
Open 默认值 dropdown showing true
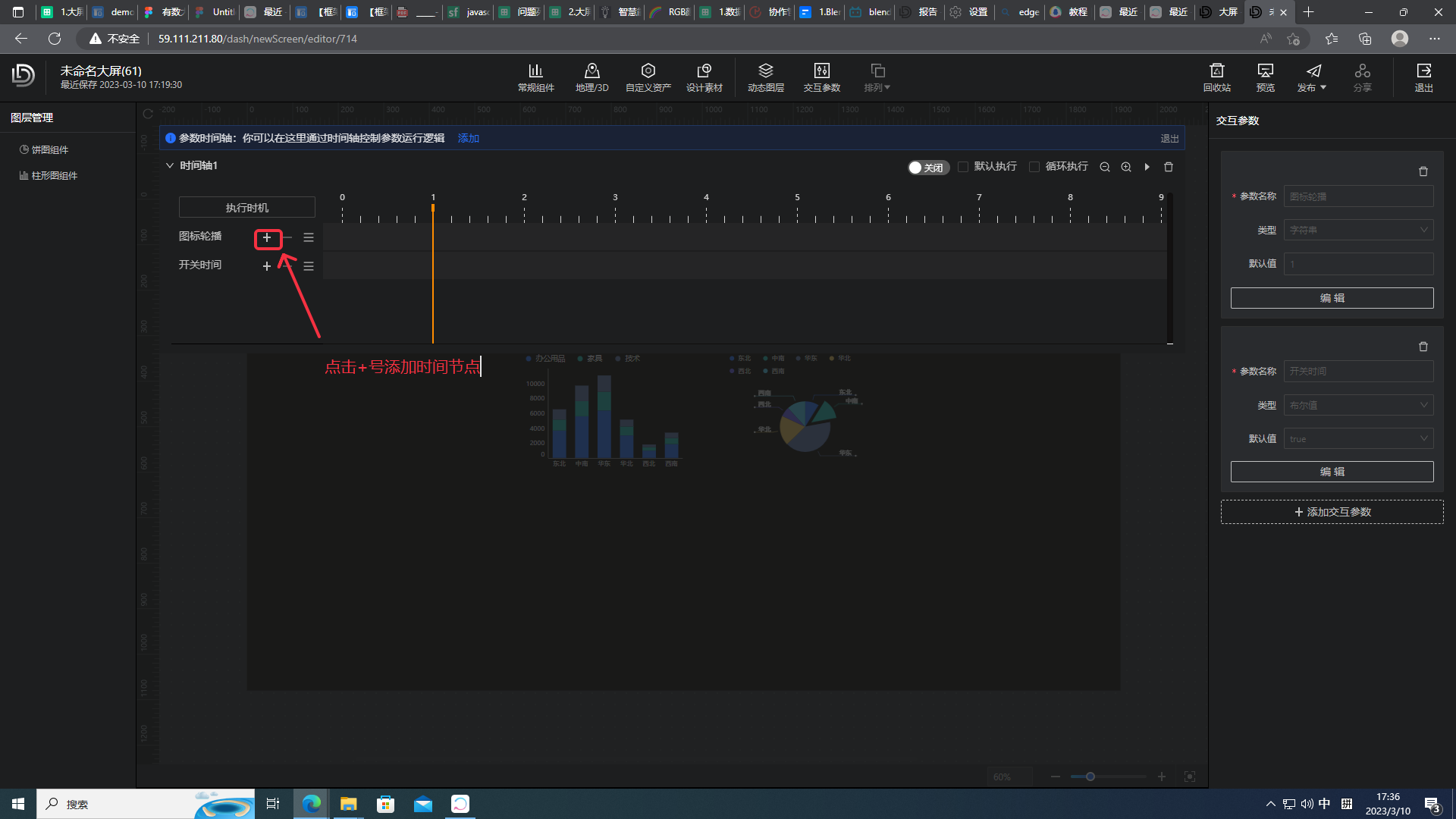1358,438
